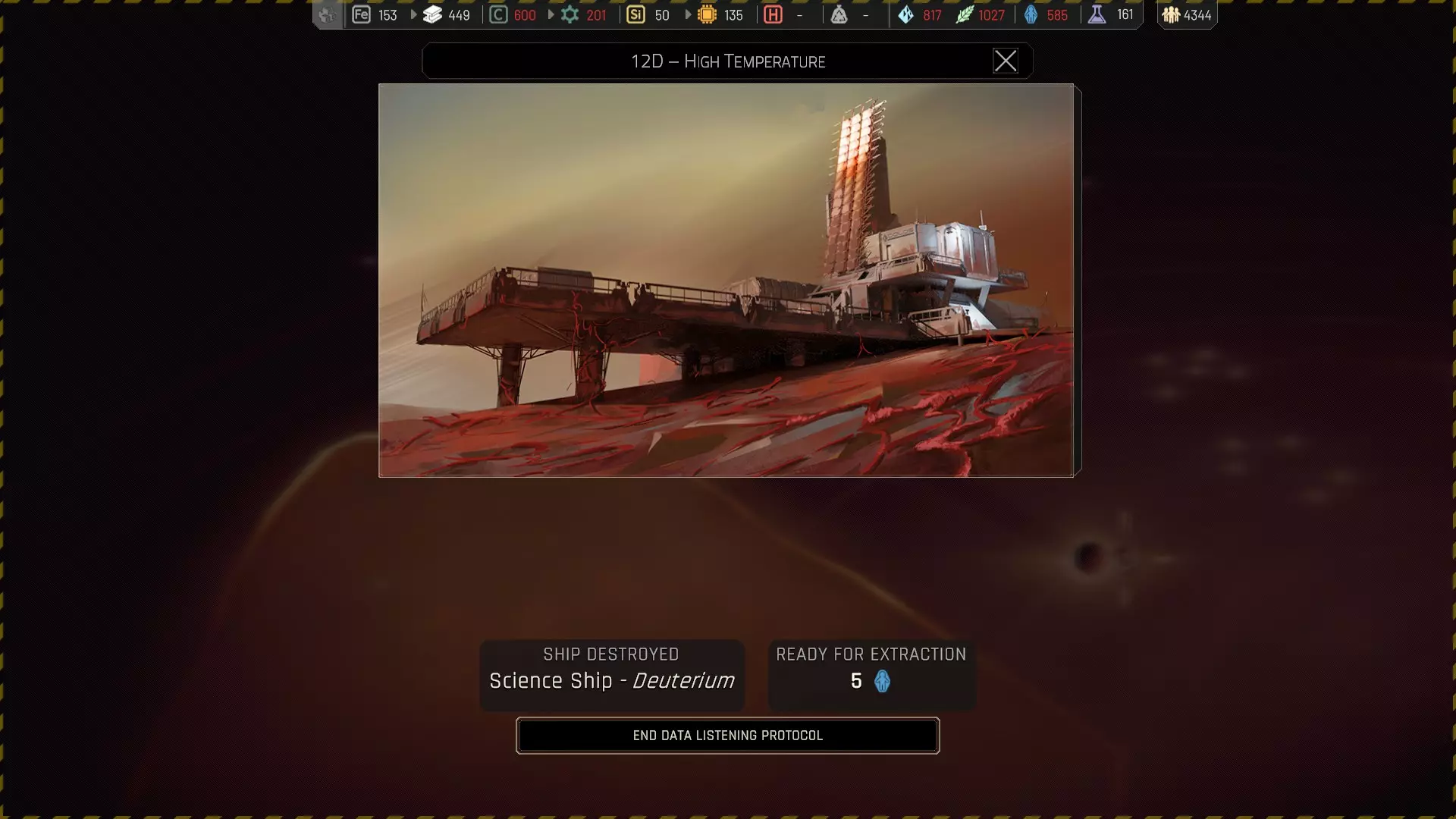Screen dimensions: 1456x819
Task: Click the metal plates stack icon
Action: pyautogui.click(x=432, y=14)
